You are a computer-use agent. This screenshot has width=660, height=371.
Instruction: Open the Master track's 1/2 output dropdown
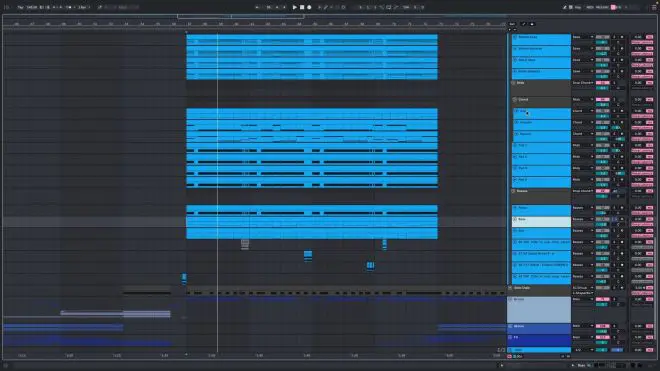tap(583, 350)
